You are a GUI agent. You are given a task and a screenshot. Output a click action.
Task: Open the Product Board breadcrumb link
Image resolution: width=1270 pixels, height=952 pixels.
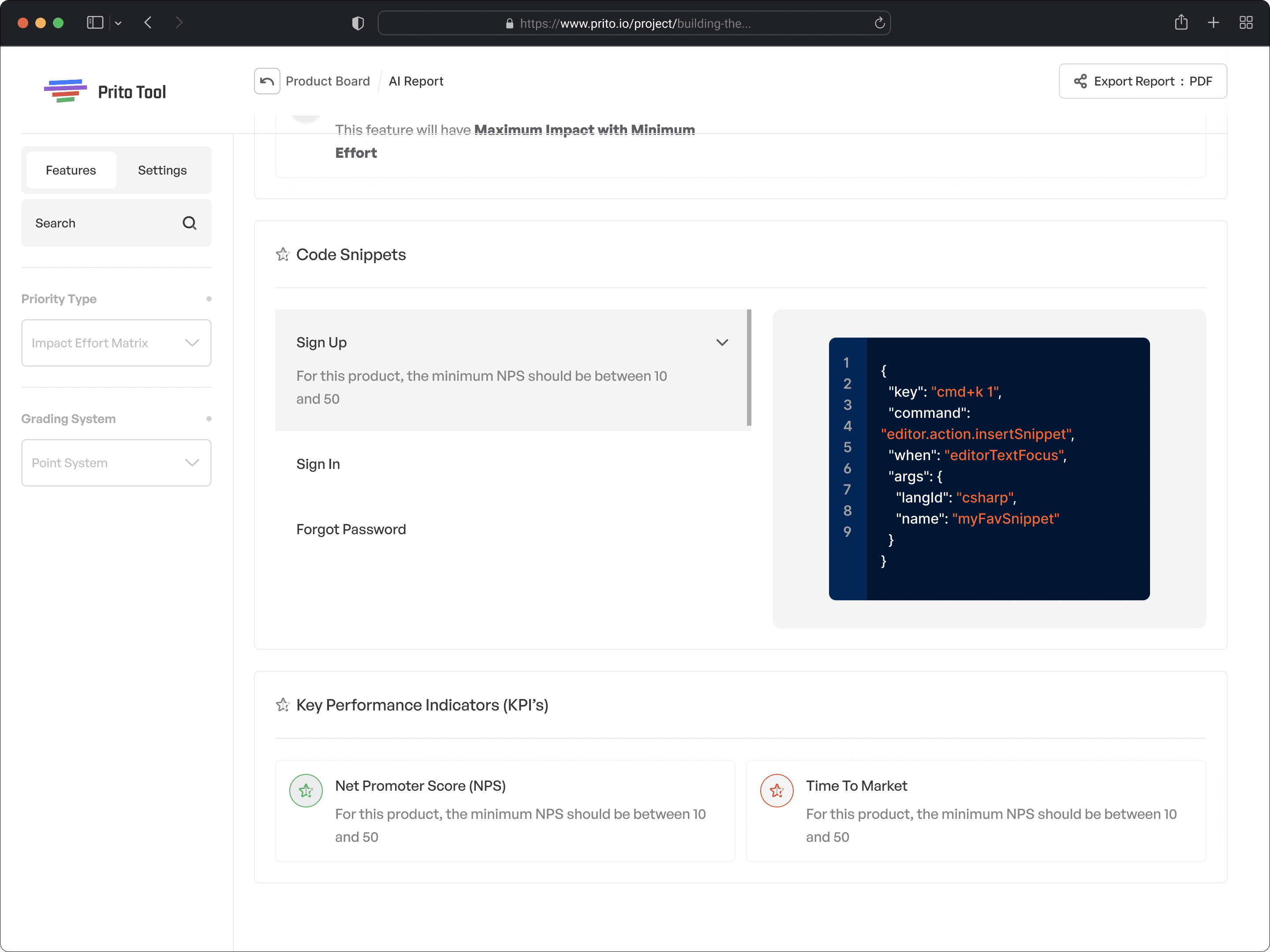(x=327, y=82)
